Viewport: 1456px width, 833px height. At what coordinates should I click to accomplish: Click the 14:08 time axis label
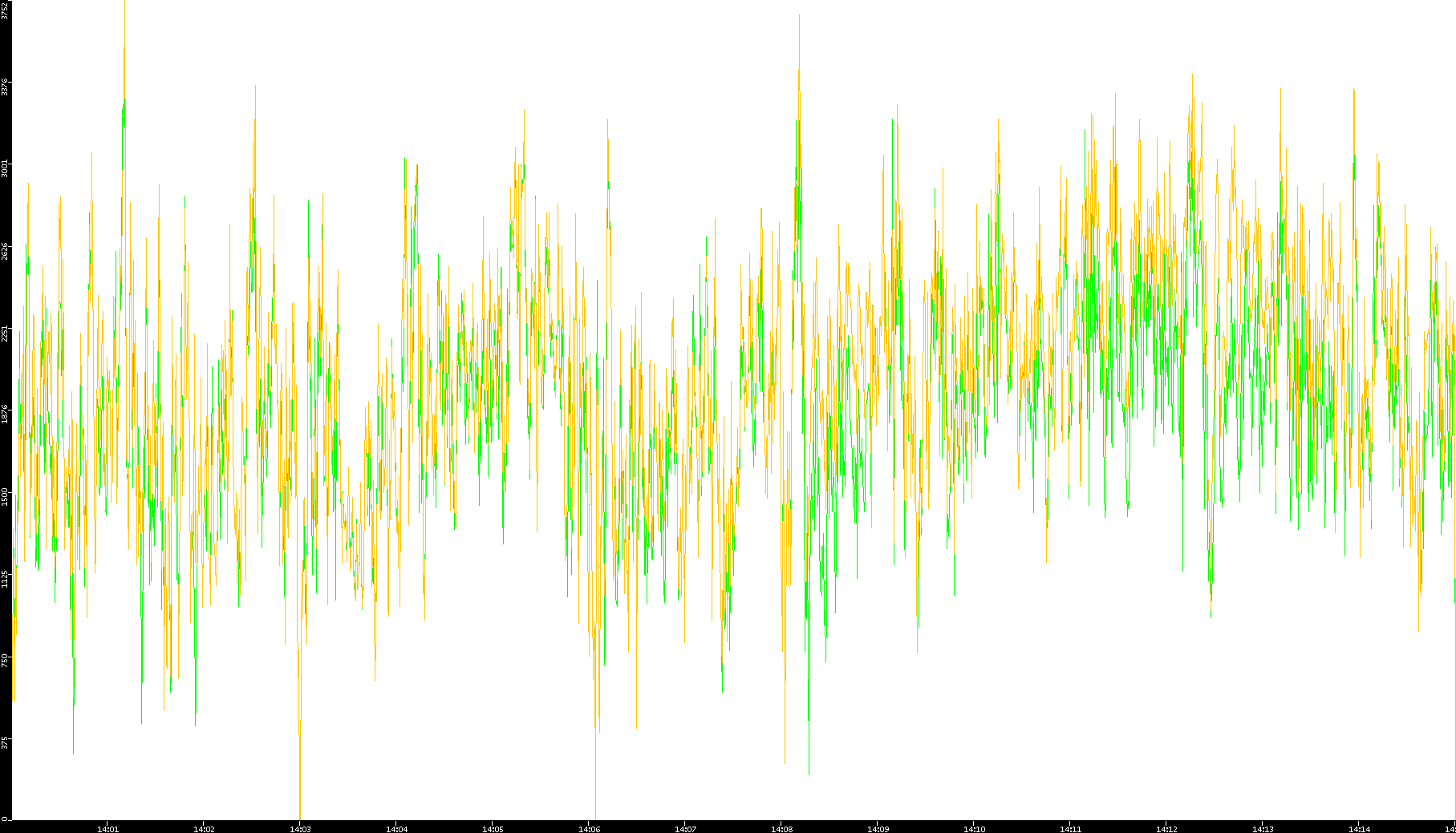click(x=781, y=829)
